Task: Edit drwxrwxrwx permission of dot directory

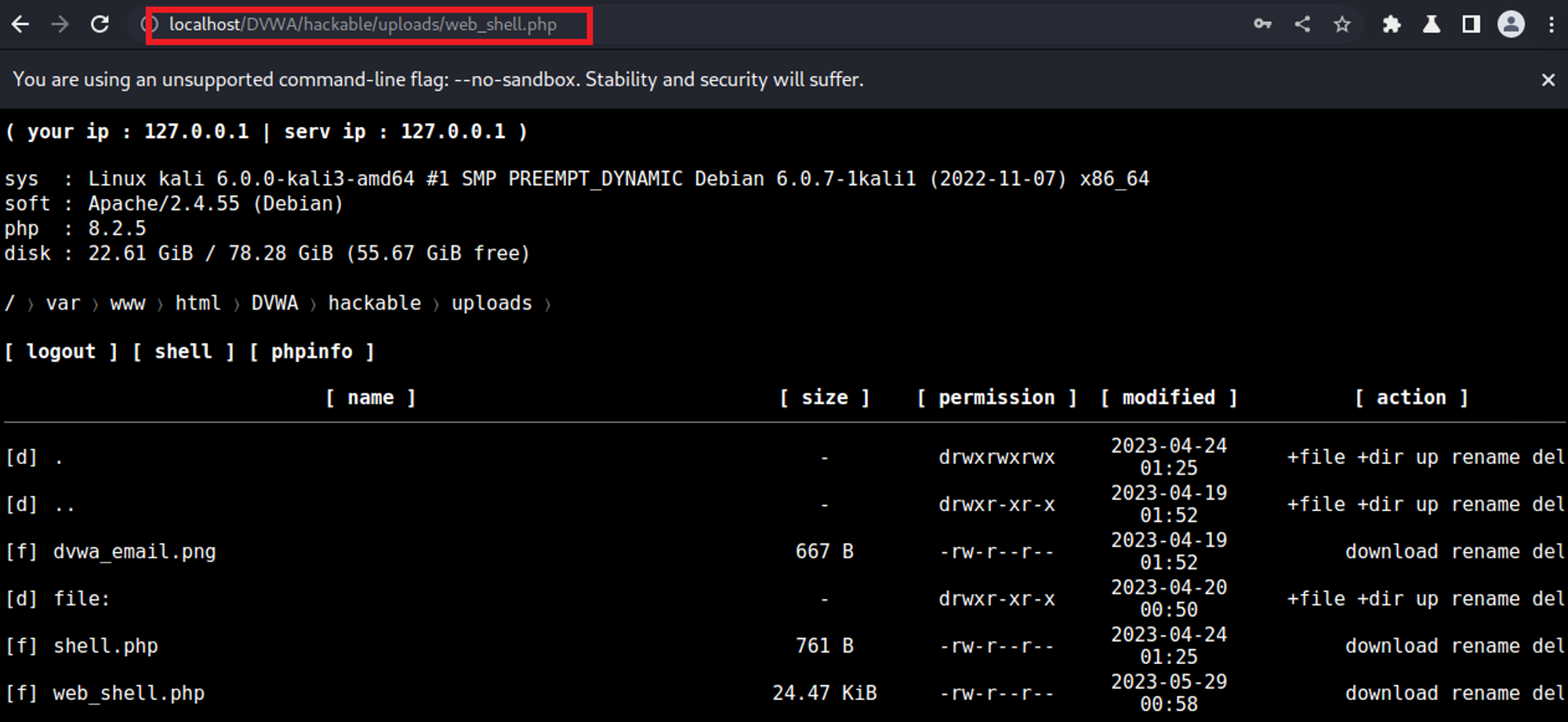Action: 996,457
